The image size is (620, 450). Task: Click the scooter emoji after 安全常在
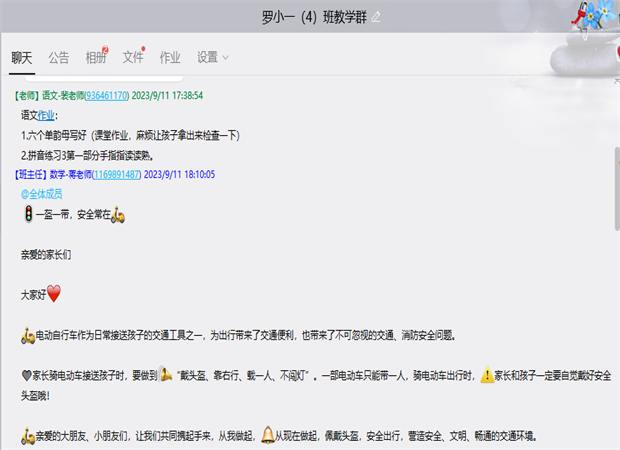(118, 214)
